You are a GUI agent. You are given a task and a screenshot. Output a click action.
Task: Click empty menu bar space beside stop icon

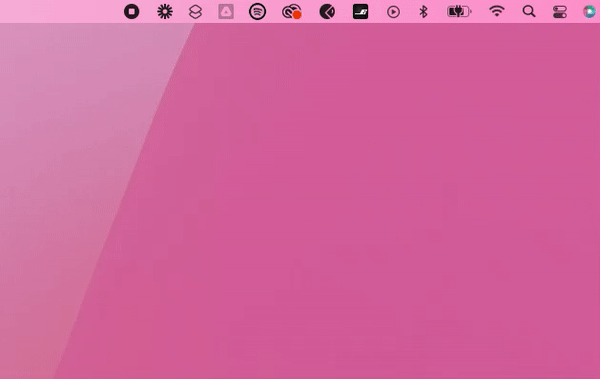pos(61,11)
